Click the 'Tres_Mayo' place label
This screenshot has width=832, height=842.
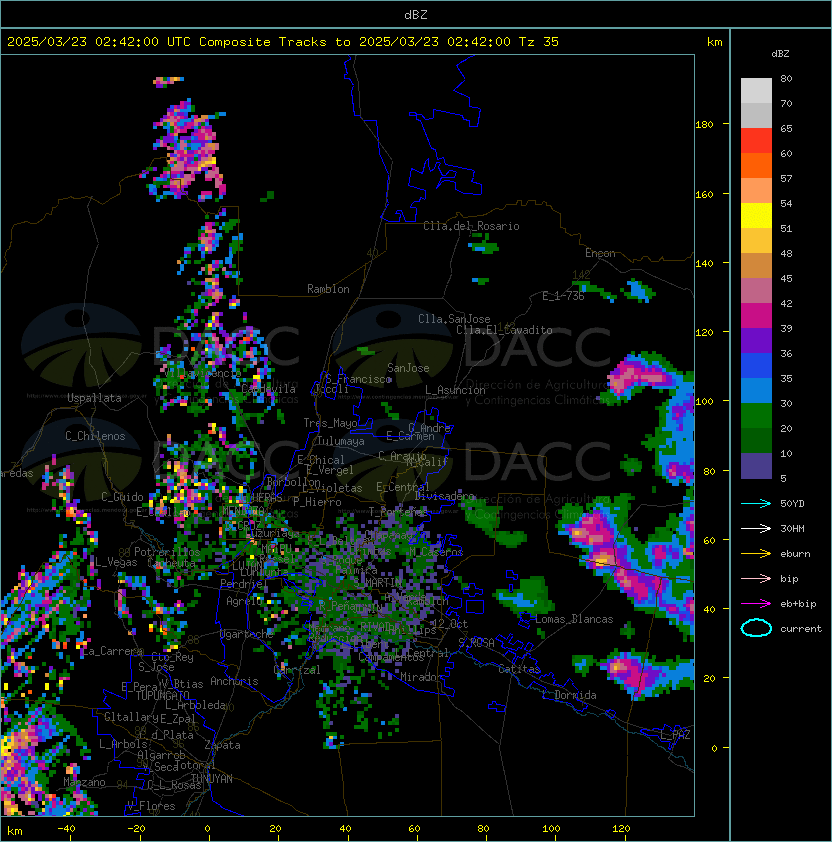(330, 423)
